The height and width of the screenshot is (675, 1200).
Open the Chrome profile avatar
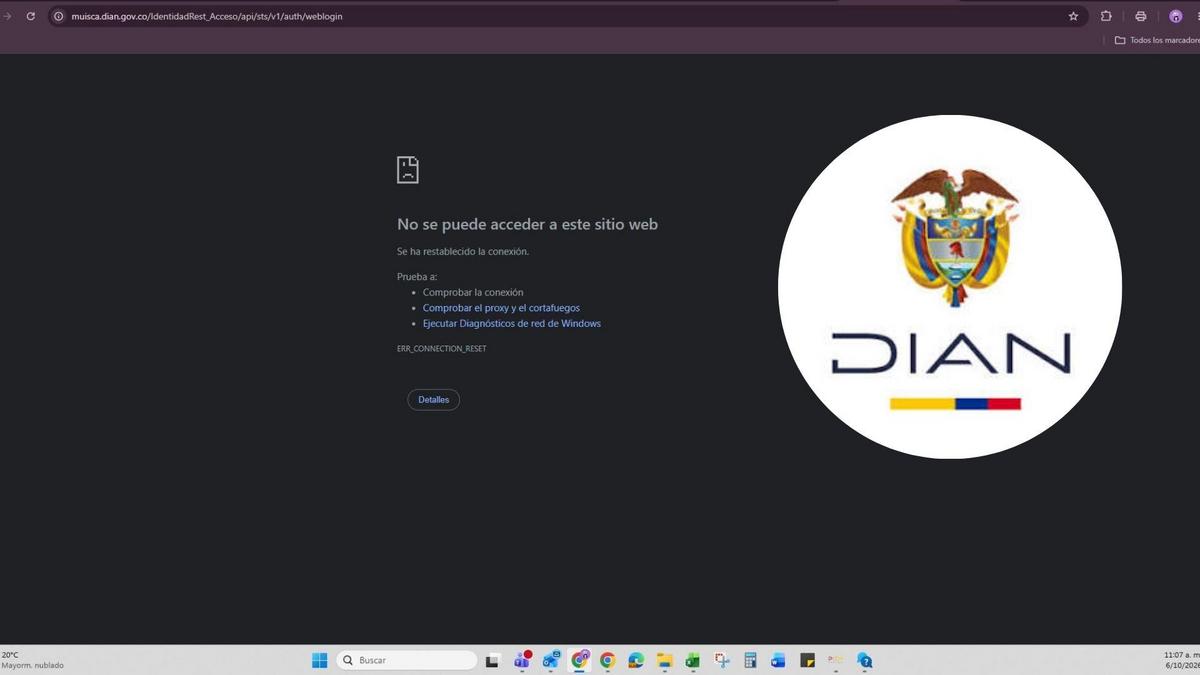pyautogui.click(x=1176, y=16)
